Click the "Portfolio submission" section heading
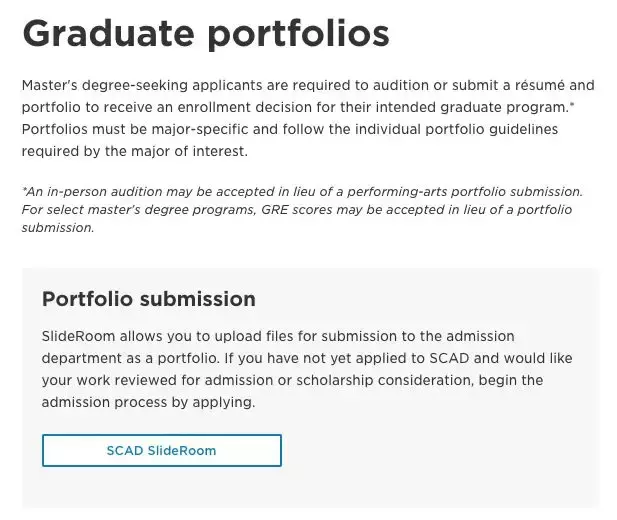Image resolution: width=617 pixels, height=520 pixels. click(x=148, y=299)
